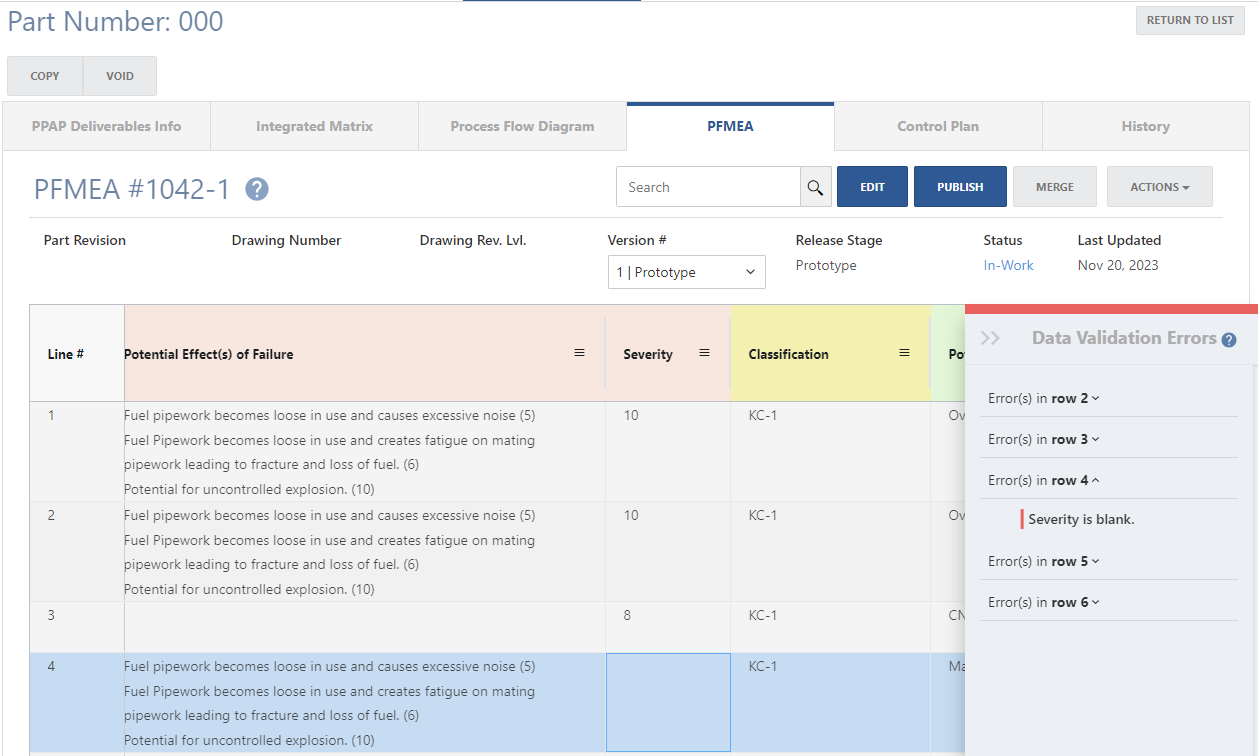
Task: Open Classification column menu icon
Action: pyautogui.click(x=904, y=353)
